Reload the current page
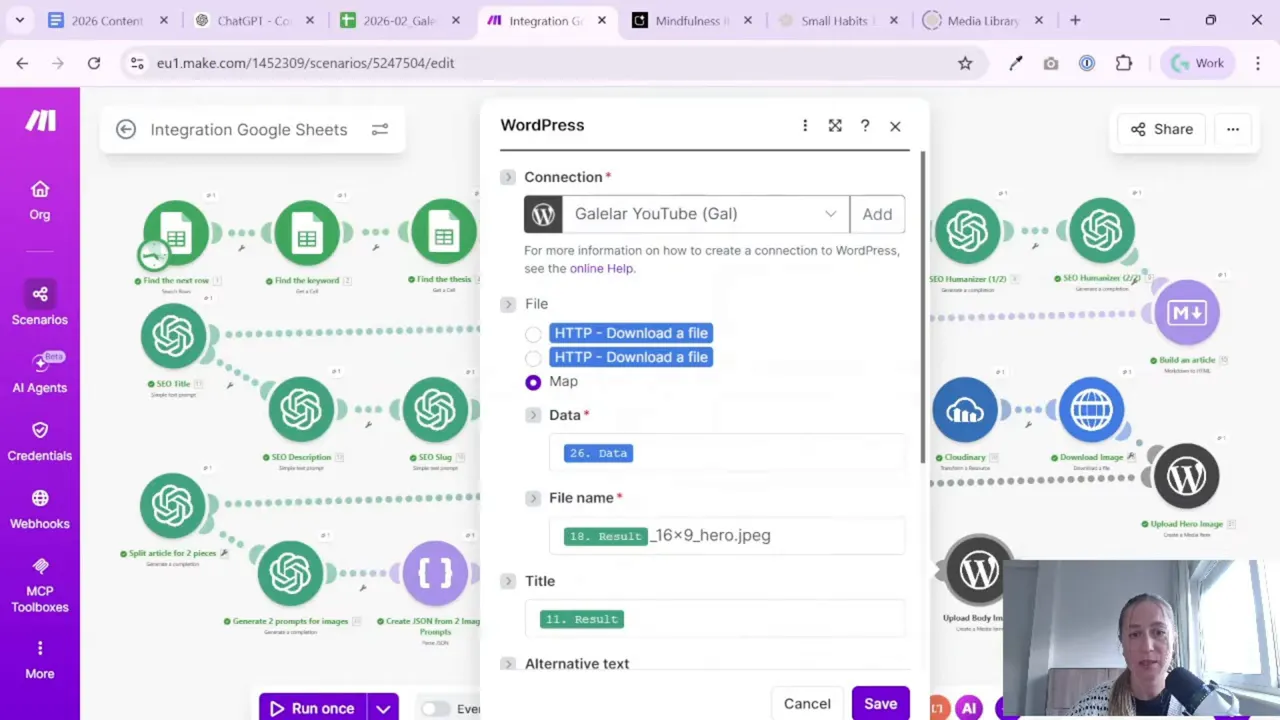 pos(94,63)
